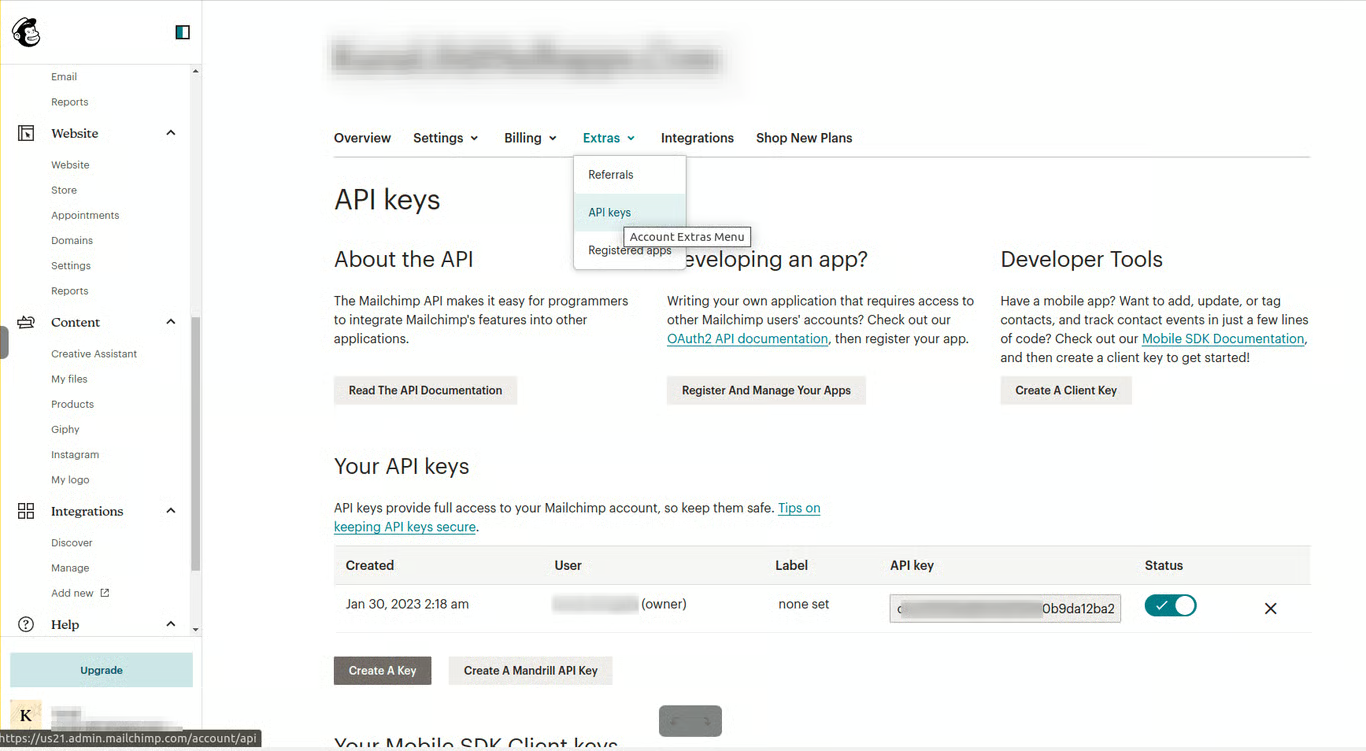Click the Website section heading in sidebar
Screen dimensions: 1366x751
tap(75, 133)
